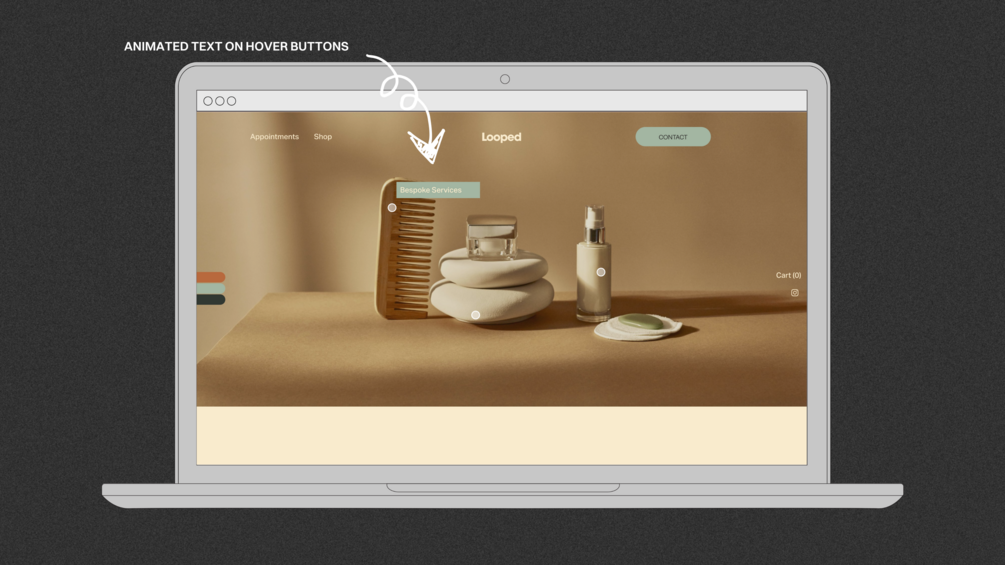Open the Instagram icon link
This screenshot has width=1005, height=565.
tap(795, 293)
